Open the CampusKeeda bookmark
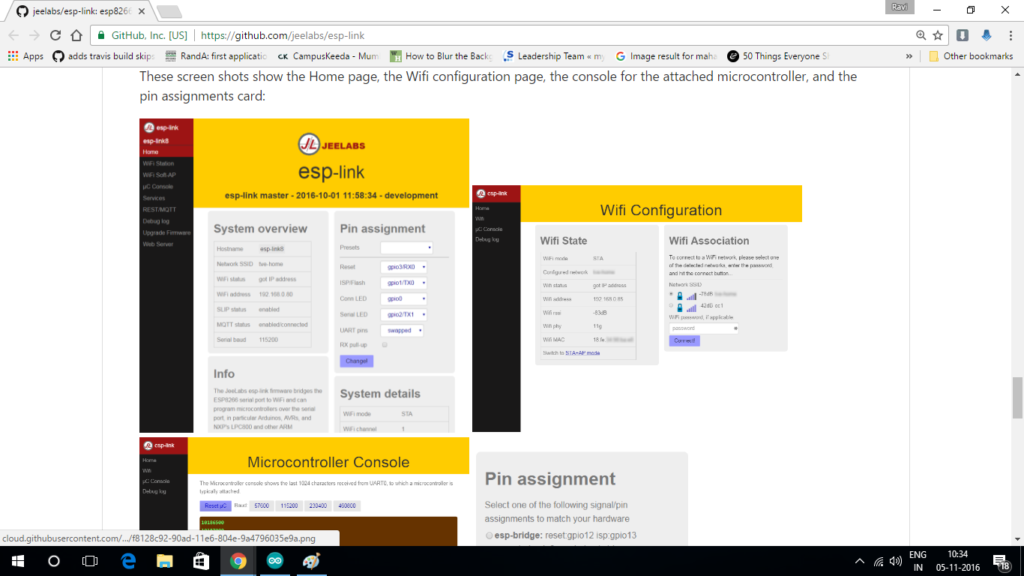1024x576 pixels. click(328, 56)
